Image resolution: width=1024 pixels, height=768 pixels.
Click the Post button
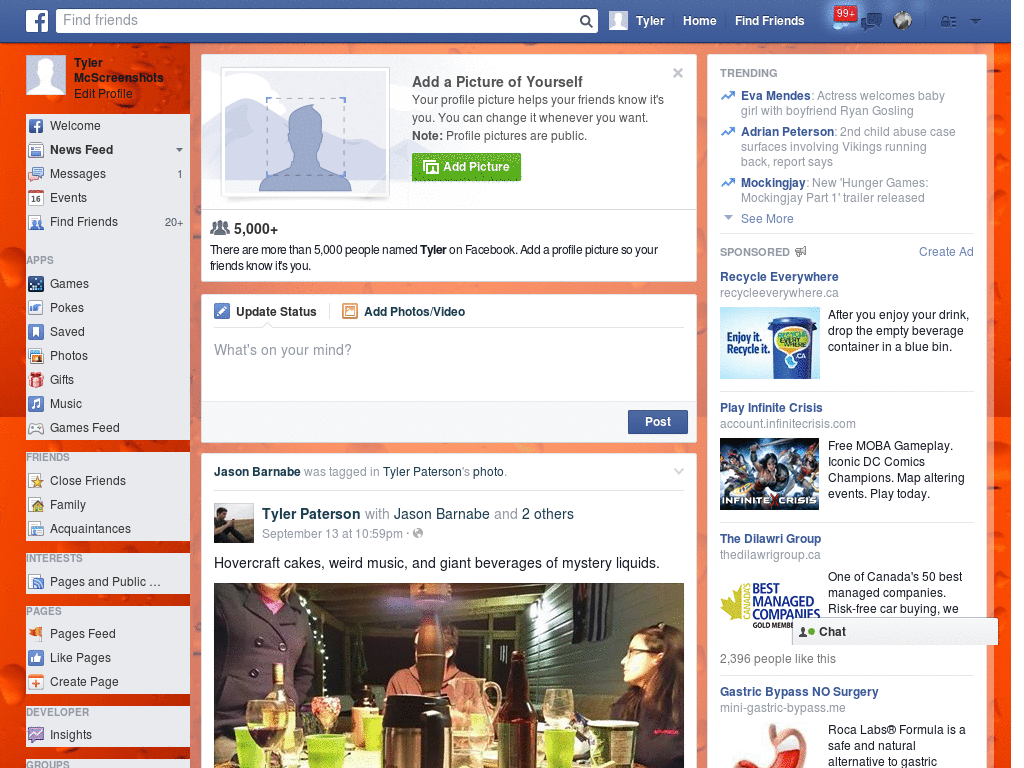[658, 422]
